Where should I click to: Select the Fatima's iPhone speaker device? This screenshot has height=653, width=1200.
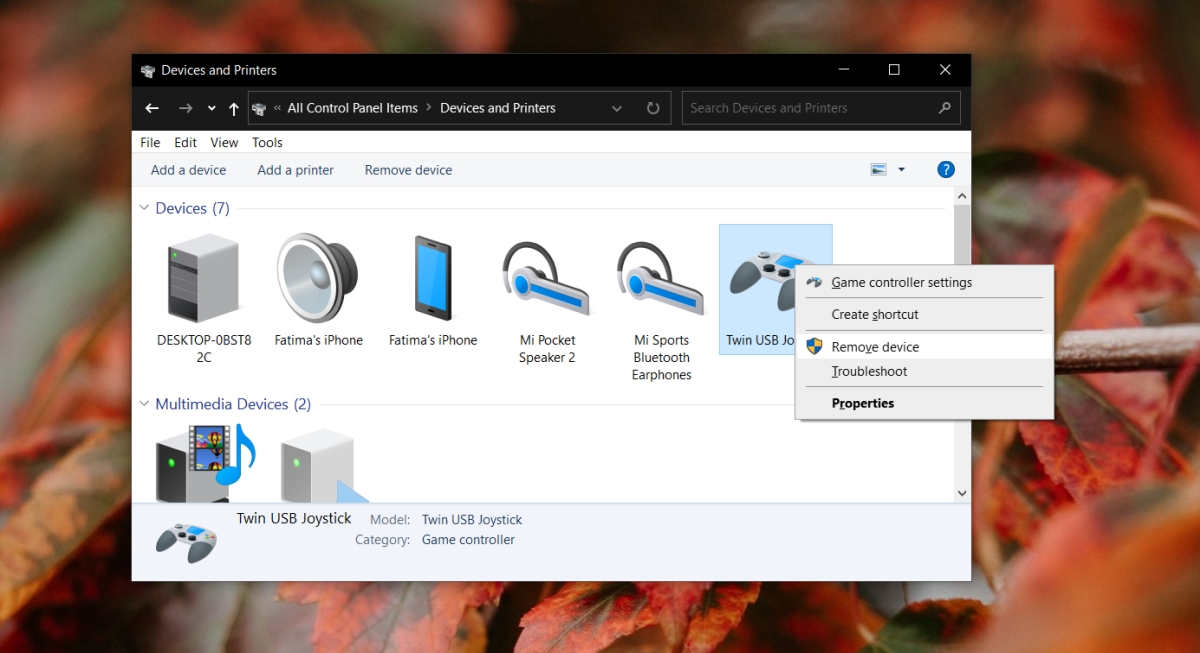point(318,280)
